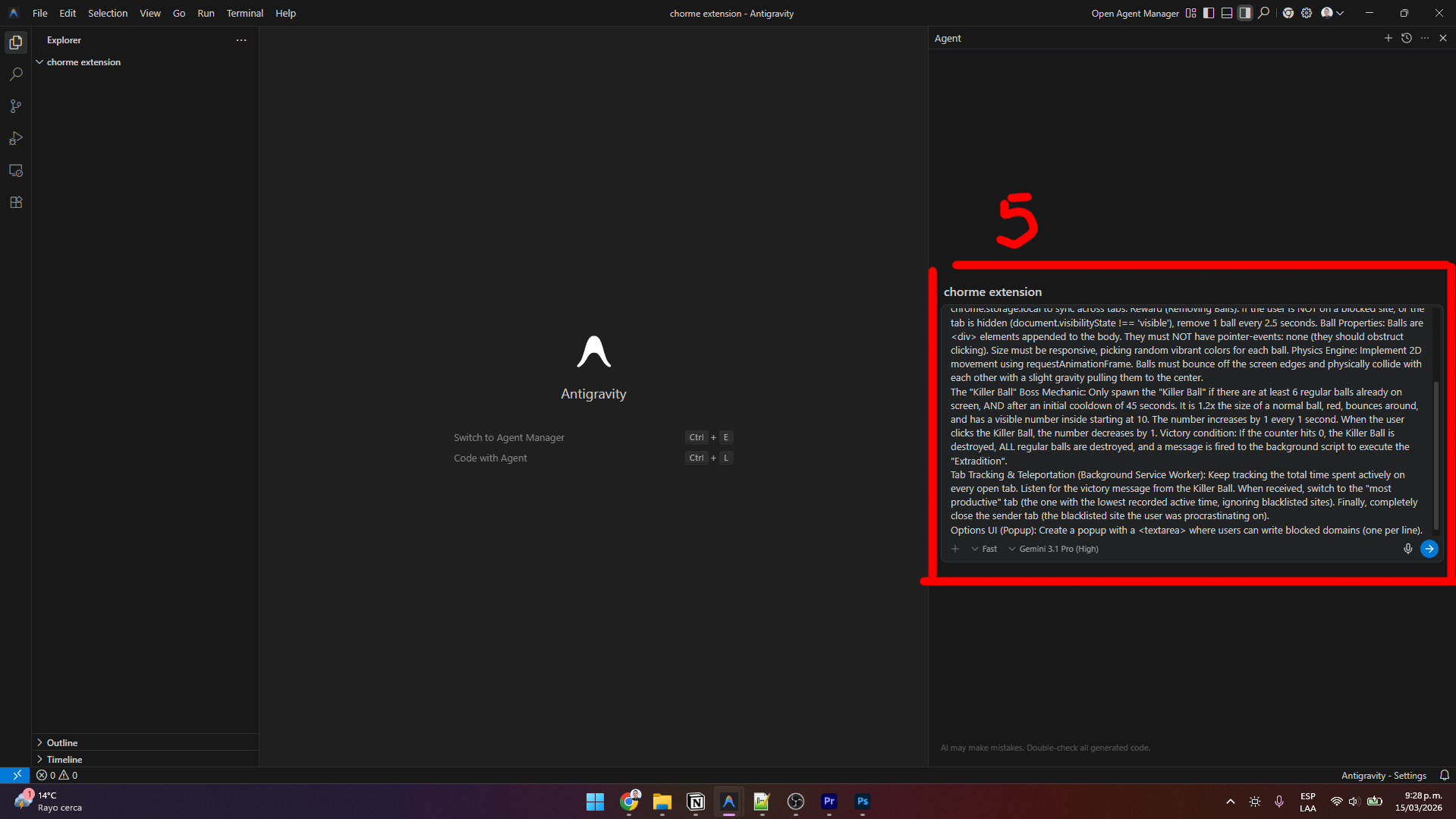The image size is (1456, 819).
Task: Open errors and warnings status indicator
Action: [x=57, y=776]
